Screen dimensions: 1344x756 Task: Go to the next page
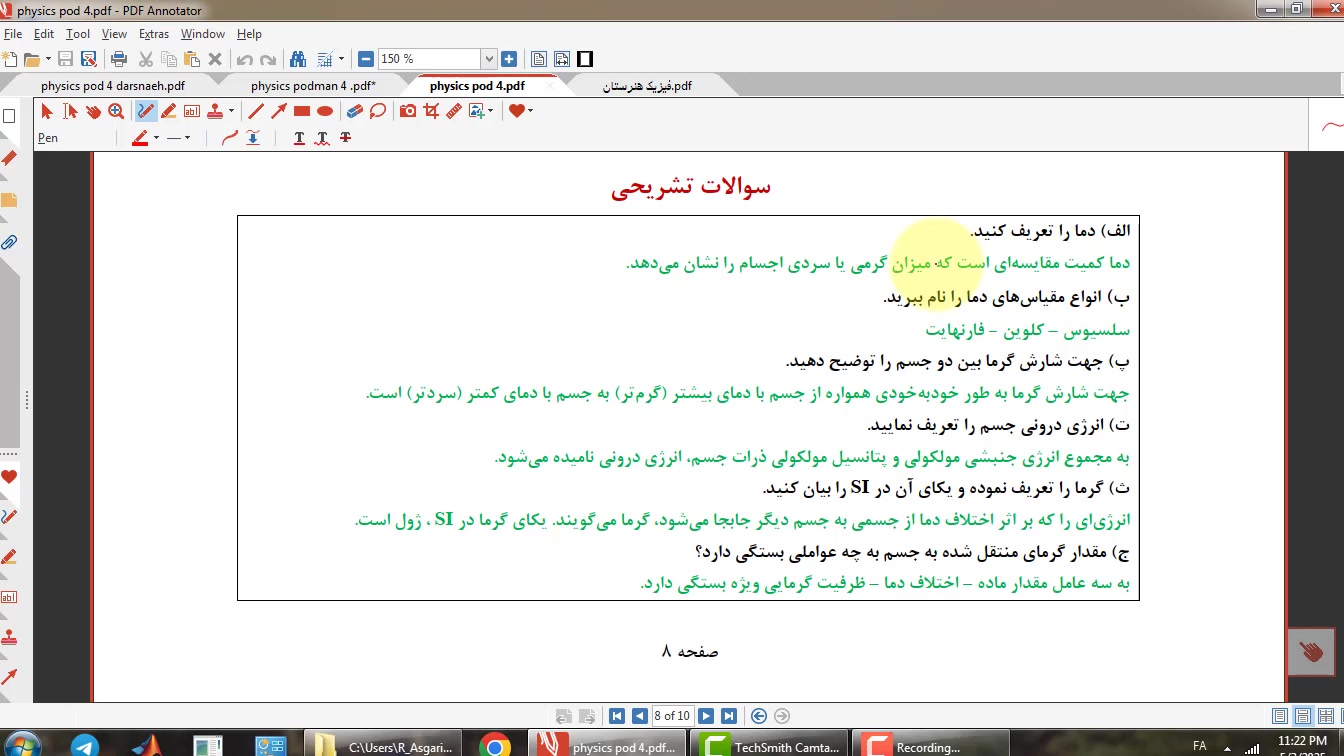[x=706, y=716]
